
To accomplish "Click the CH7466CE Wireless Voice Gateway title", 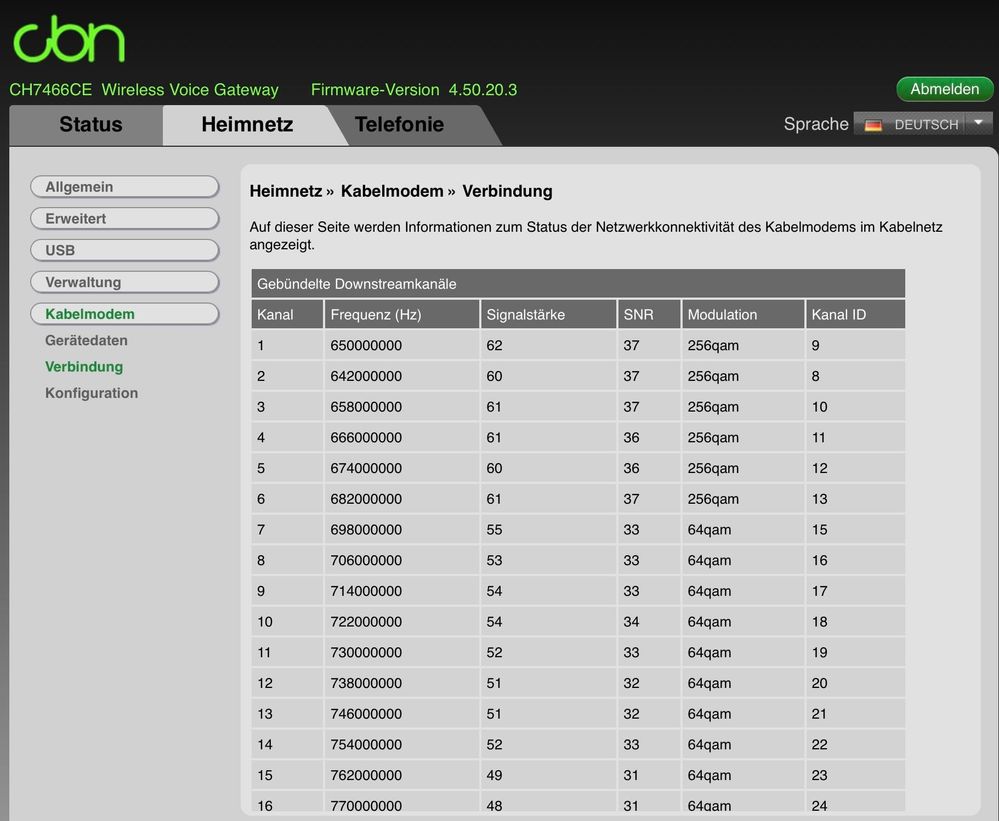I will tap(144, 90).
